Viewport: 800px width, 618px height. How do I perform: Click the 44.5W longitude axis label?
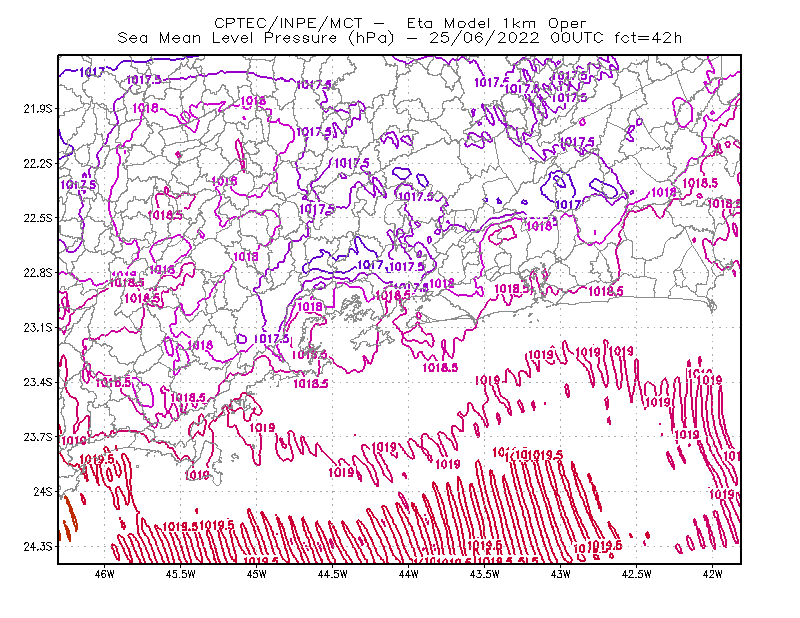tap(333, 574)
